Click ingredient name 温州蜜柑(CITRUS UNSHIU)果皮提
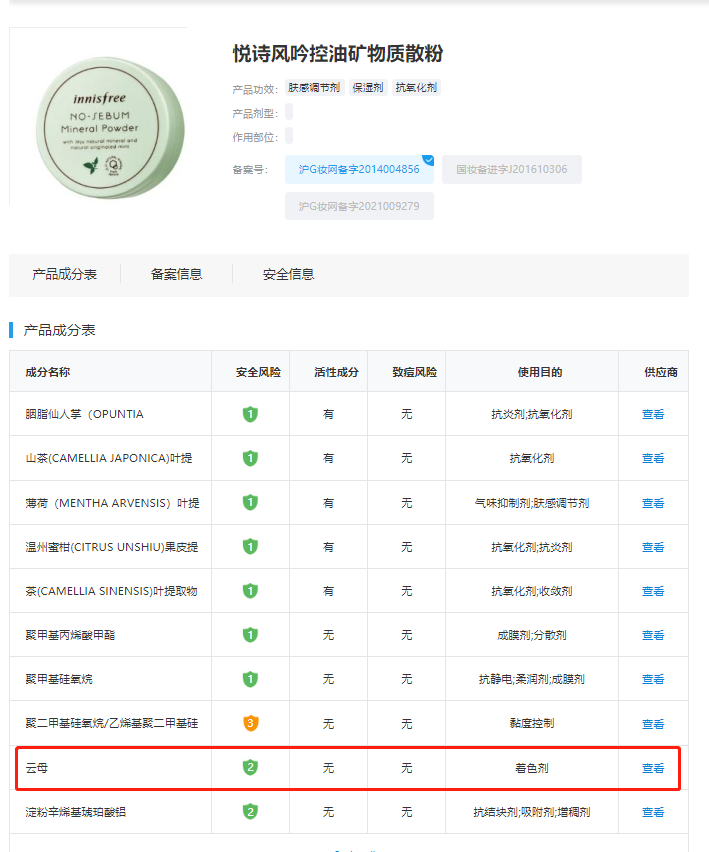The height and width of the screenshot is (852, 709). point(111,547)
